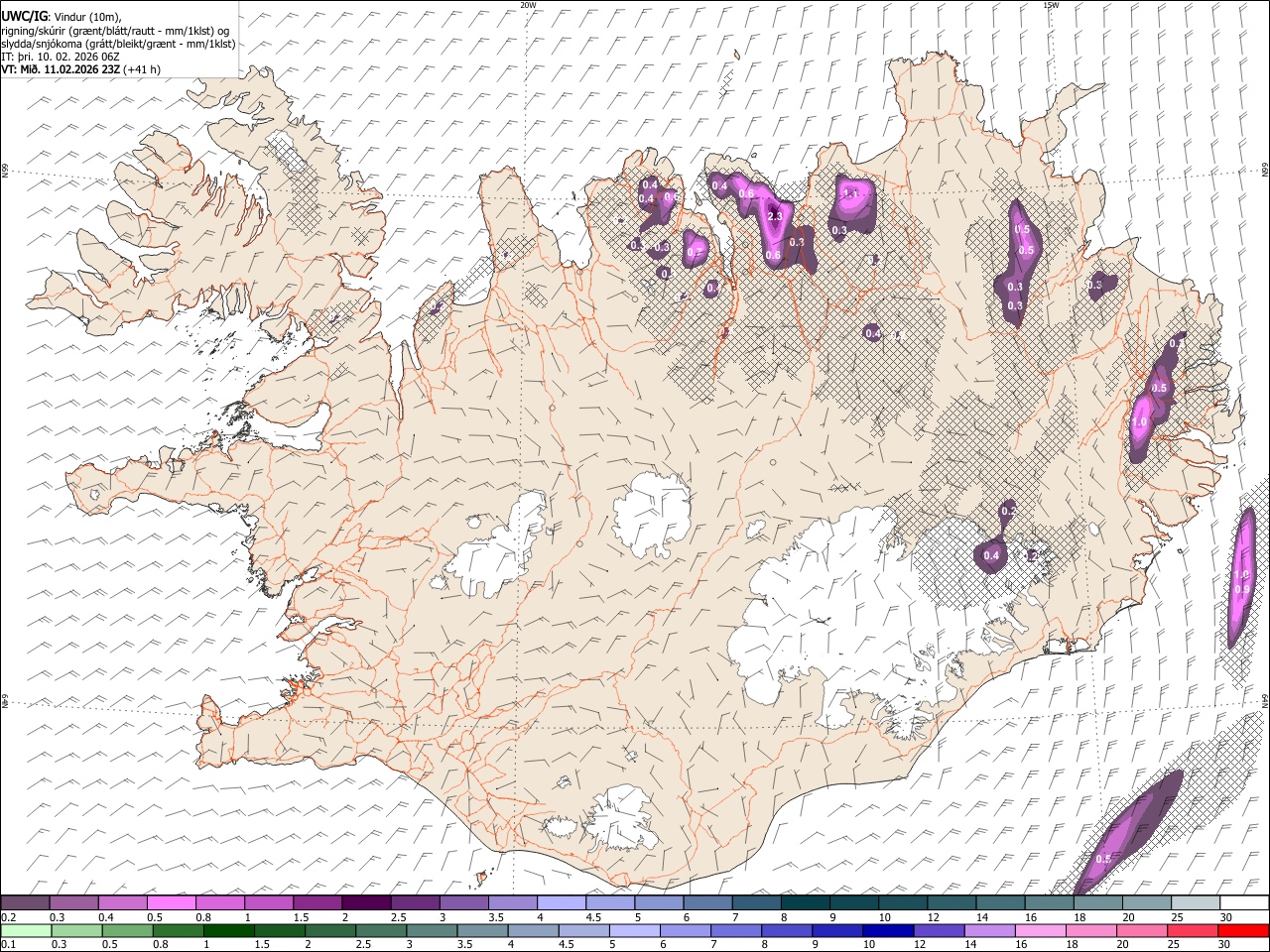Click the "0.1" legend value label
The width and height of the screenshot is (1270, 952).
coord(9,944)
